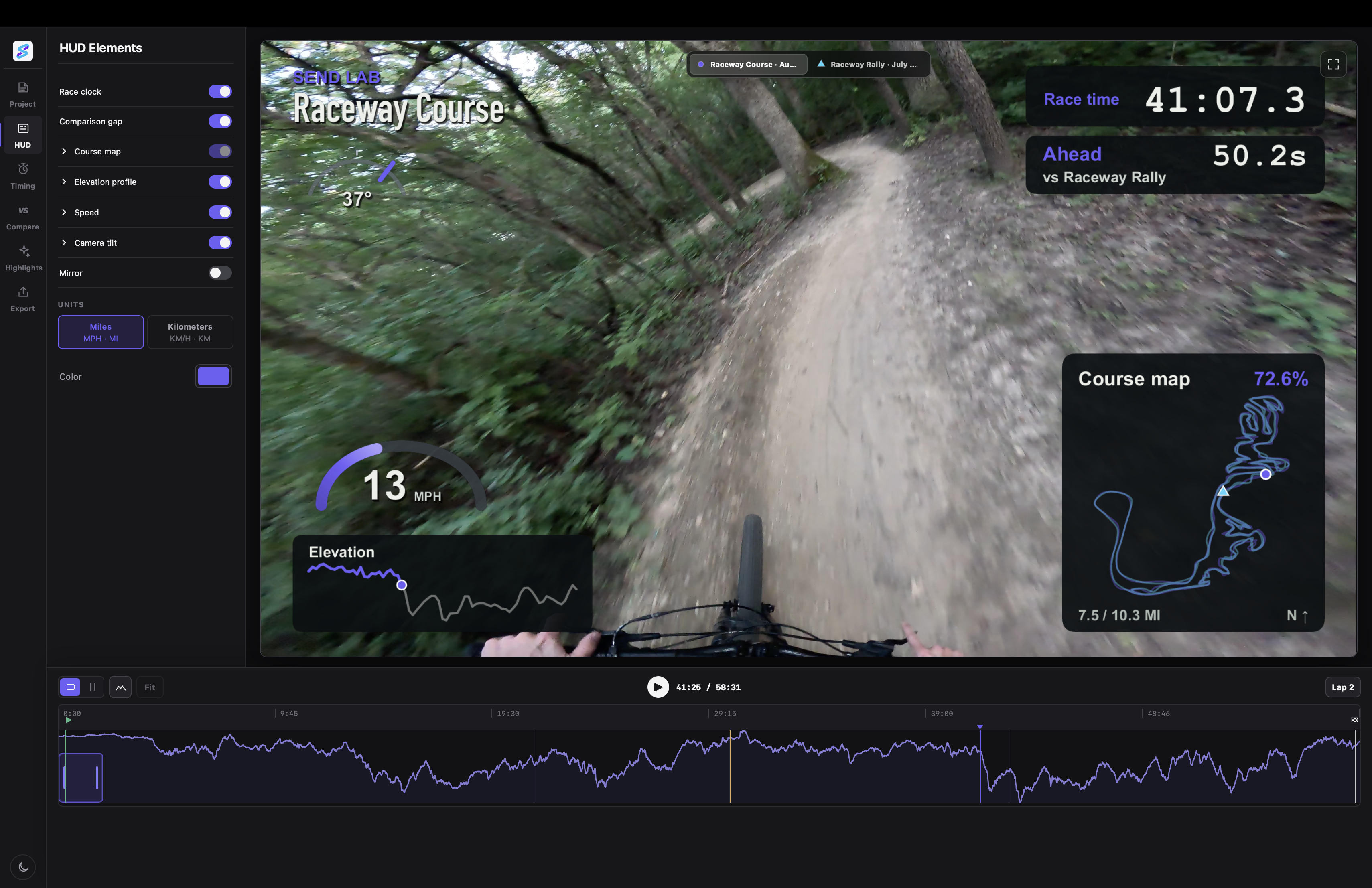
Task: Choose Miles units option
Action: tap(101, 332)
